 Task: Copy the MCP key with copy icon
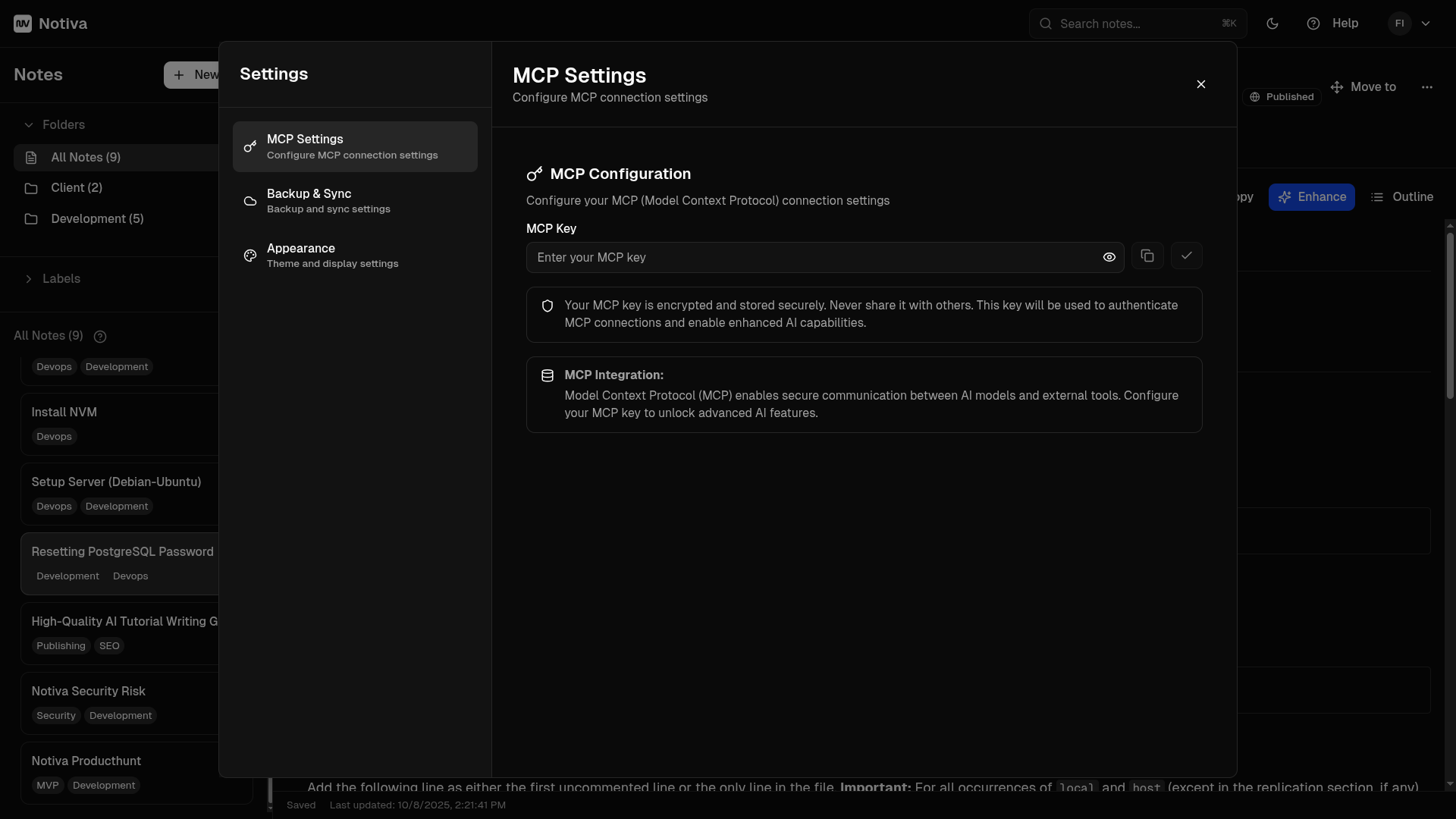pyautogui.click(x=1147, y=256)
